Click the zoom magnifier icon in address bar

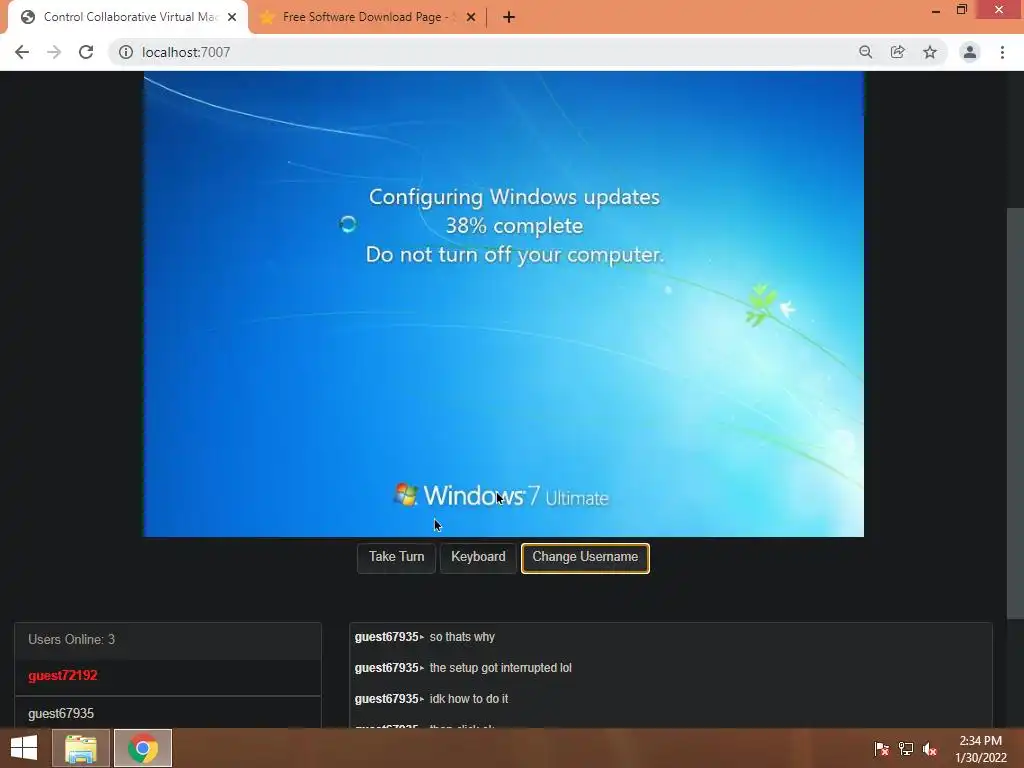865,52
